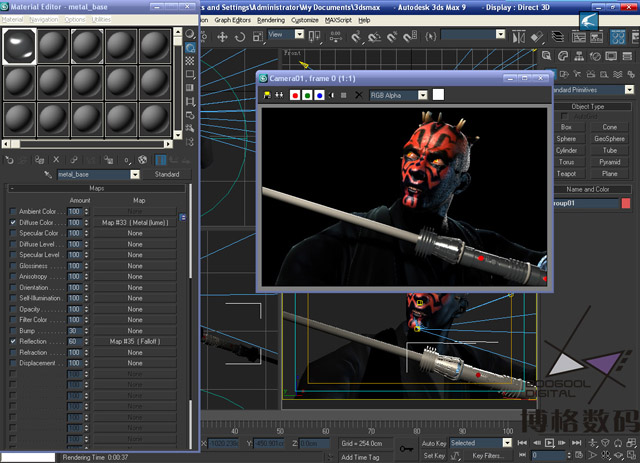Image resolution: width=640 pixels, height=463 pixels.
Task: Click the Save Bitmap icon in render window
Action: click(x=267, y=95)
